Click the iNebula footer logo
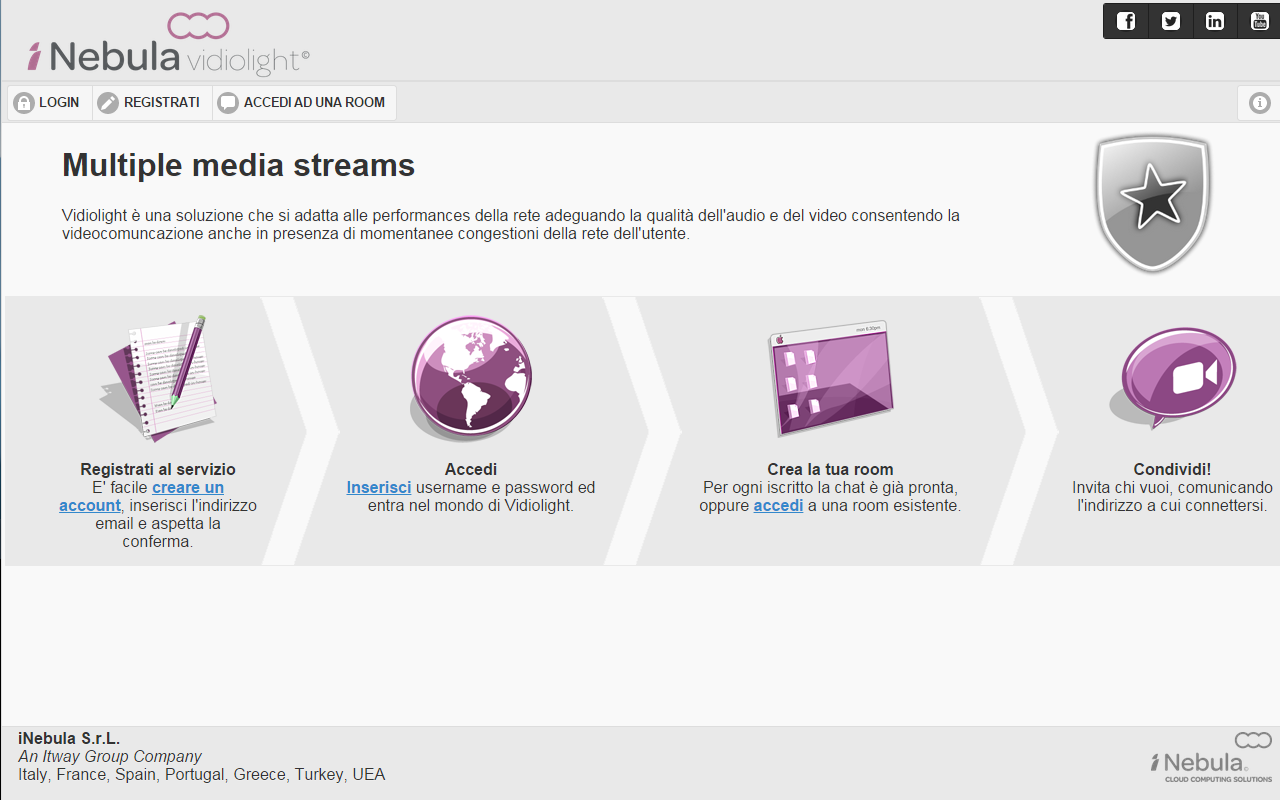 (x=1211, y=757)
